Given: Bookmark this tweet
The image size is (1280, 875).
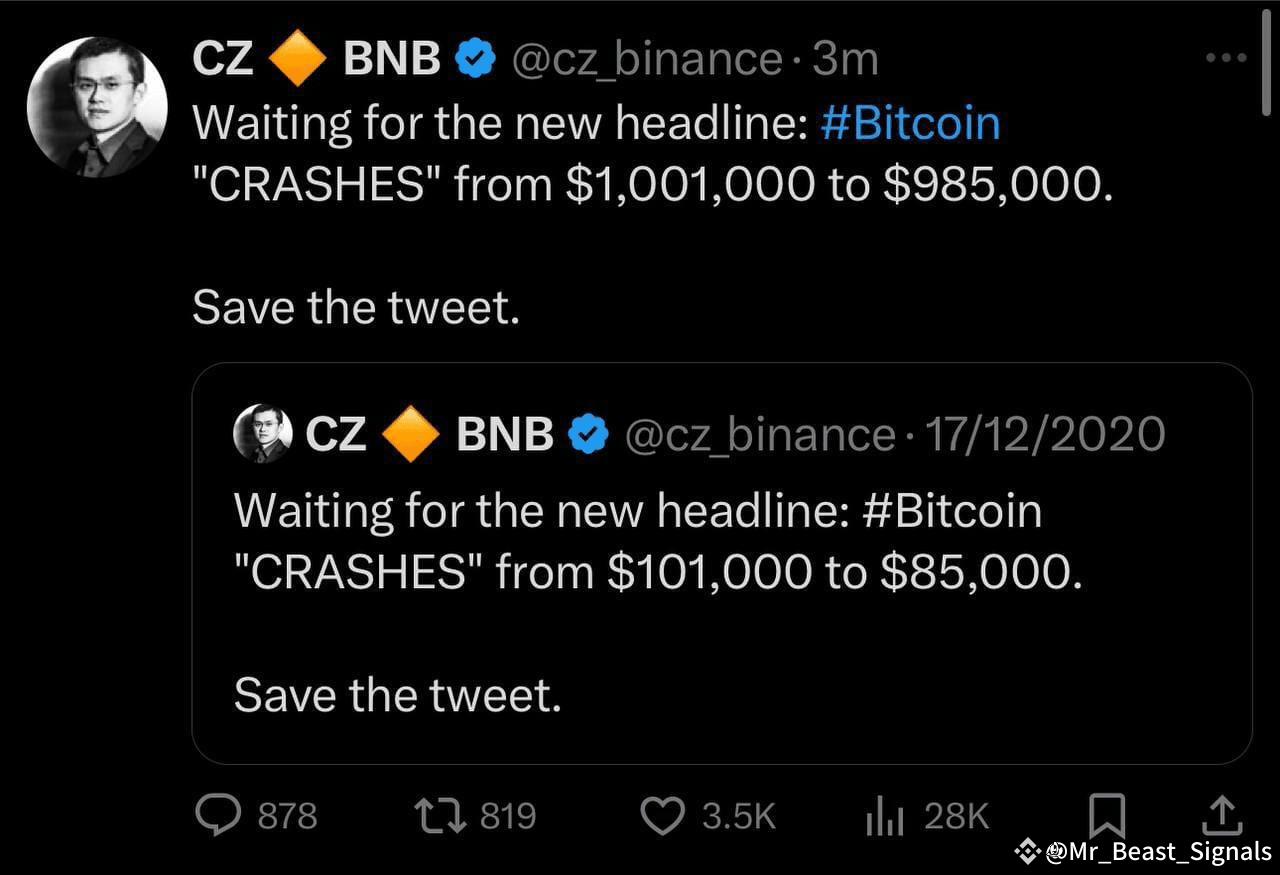Looking at the screenshot, I should coord(1105,816).
